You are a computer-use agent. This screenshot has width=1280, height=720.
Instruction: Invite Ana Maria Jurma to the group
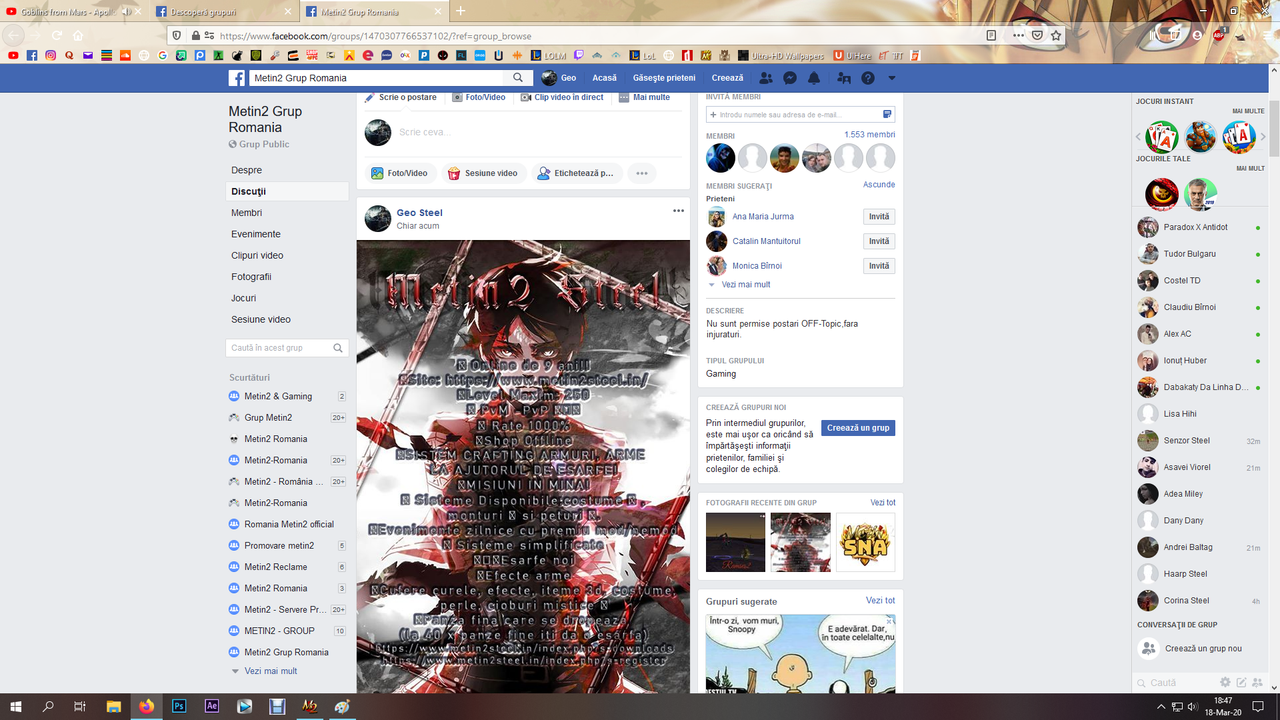click(x=879, y=217)
